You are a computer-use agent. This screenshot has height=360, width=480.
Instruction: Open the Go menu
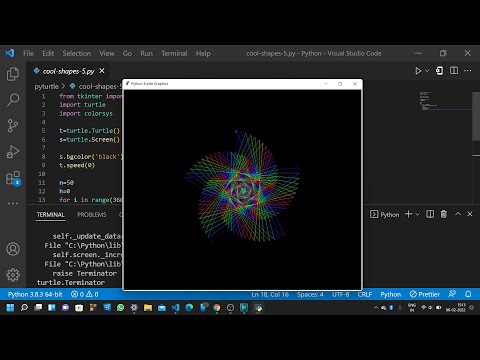pyautogui.click(x=127, y=53)
